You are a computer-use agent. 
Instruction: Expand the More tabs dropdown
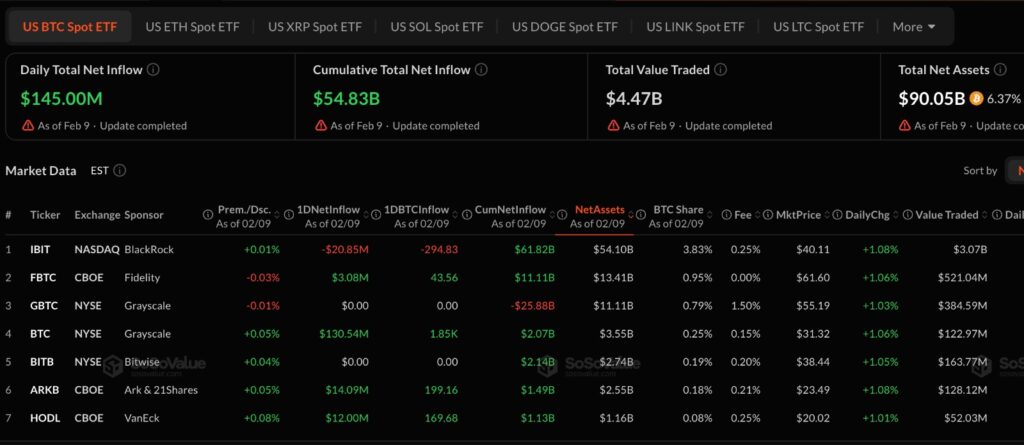click(914, 27)
